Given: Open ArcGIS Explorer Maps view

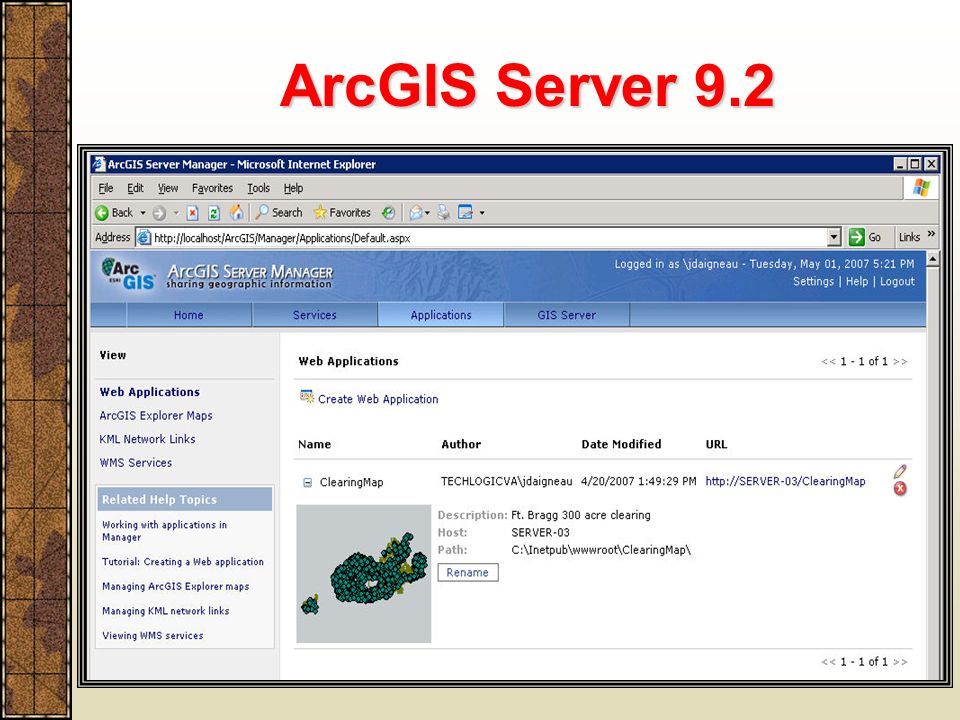Looking at the screenshot, I should click(x=156, y=416).
